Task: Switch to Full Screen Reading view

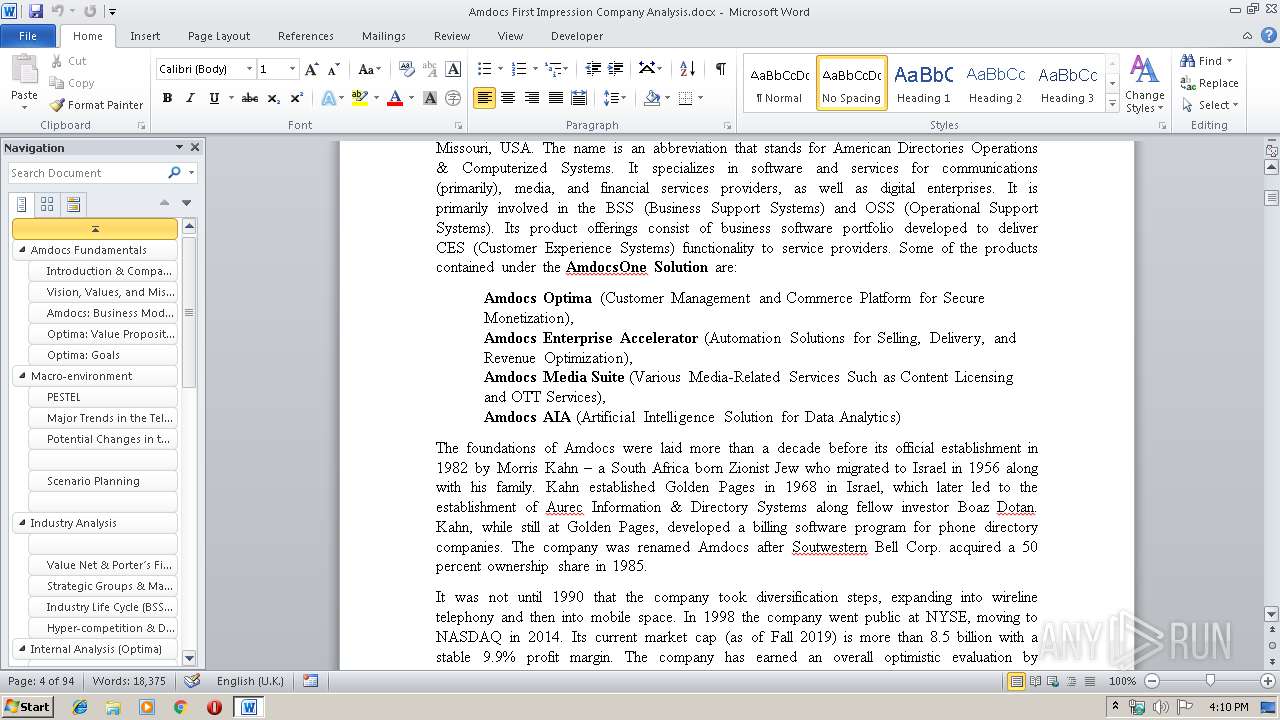Action: [1035, 681]
